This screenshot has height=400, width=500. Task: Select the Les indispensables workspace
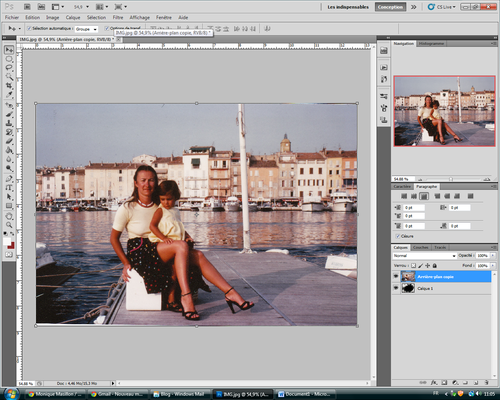pos(348,7)
